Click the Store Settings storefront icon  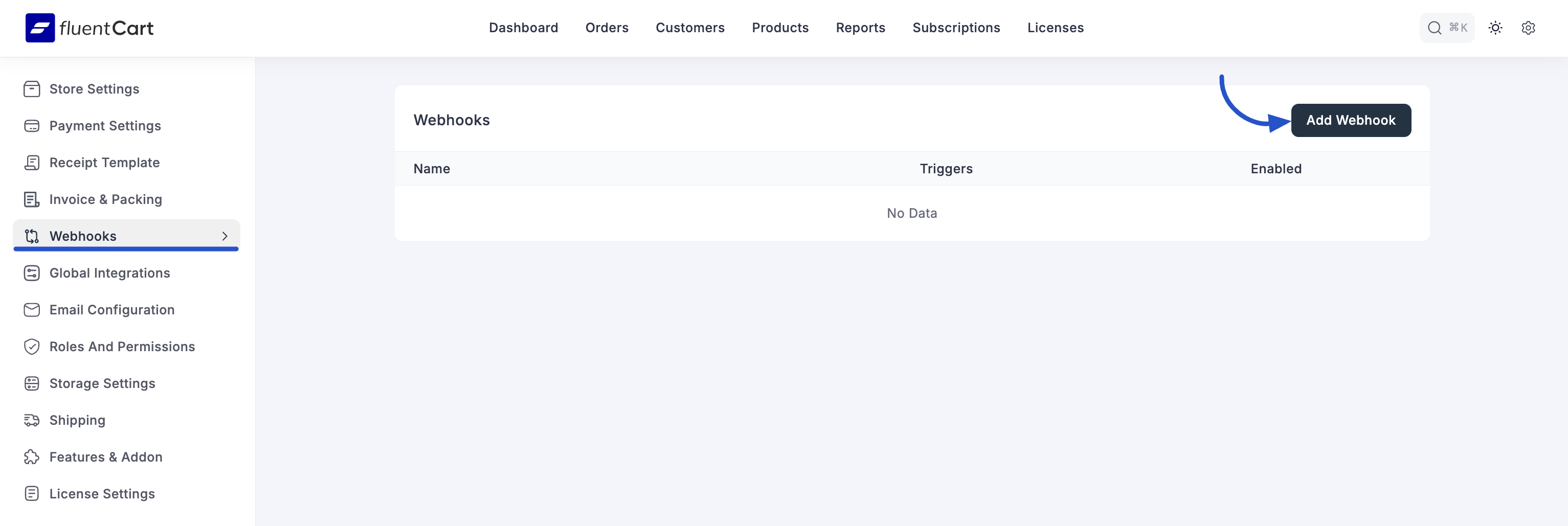coord(32,89)
